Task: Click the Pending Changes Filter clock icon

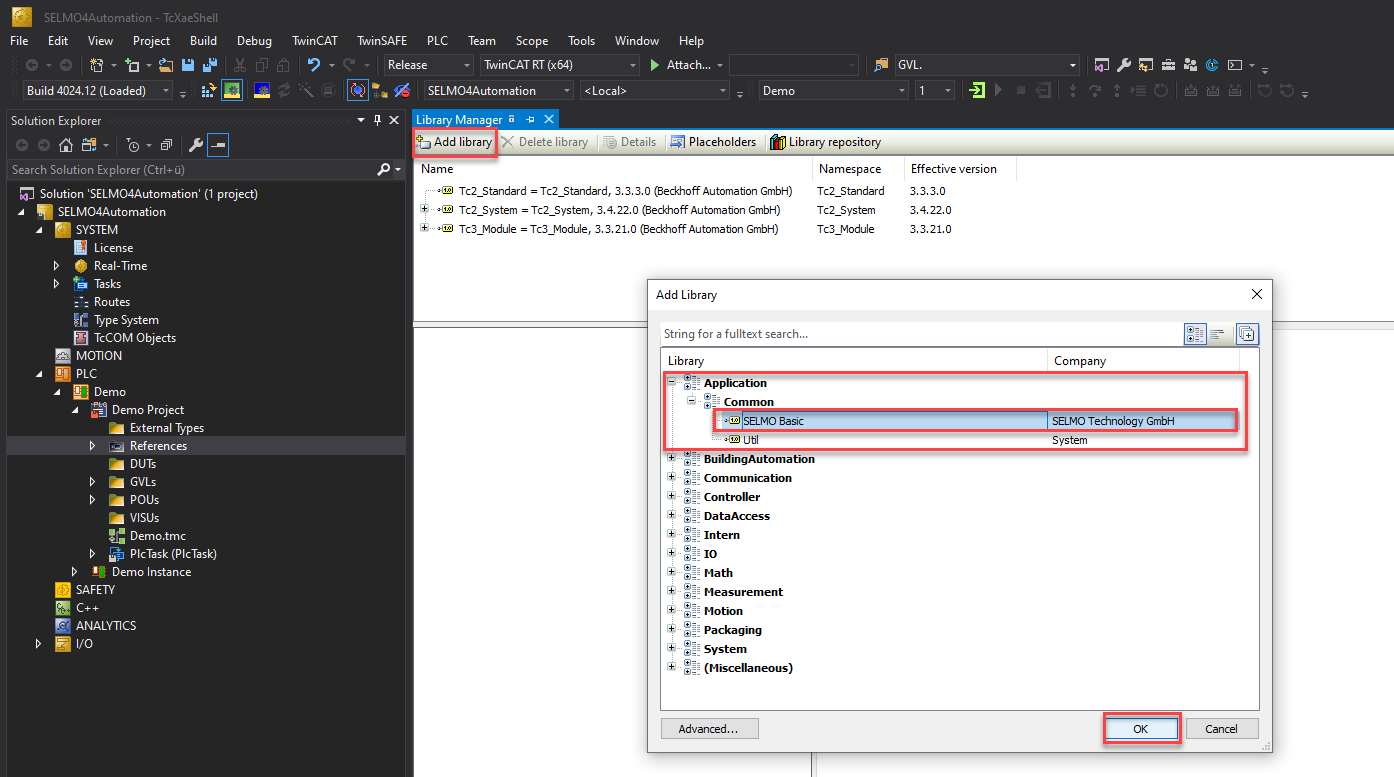Action: tap(133, 146)
